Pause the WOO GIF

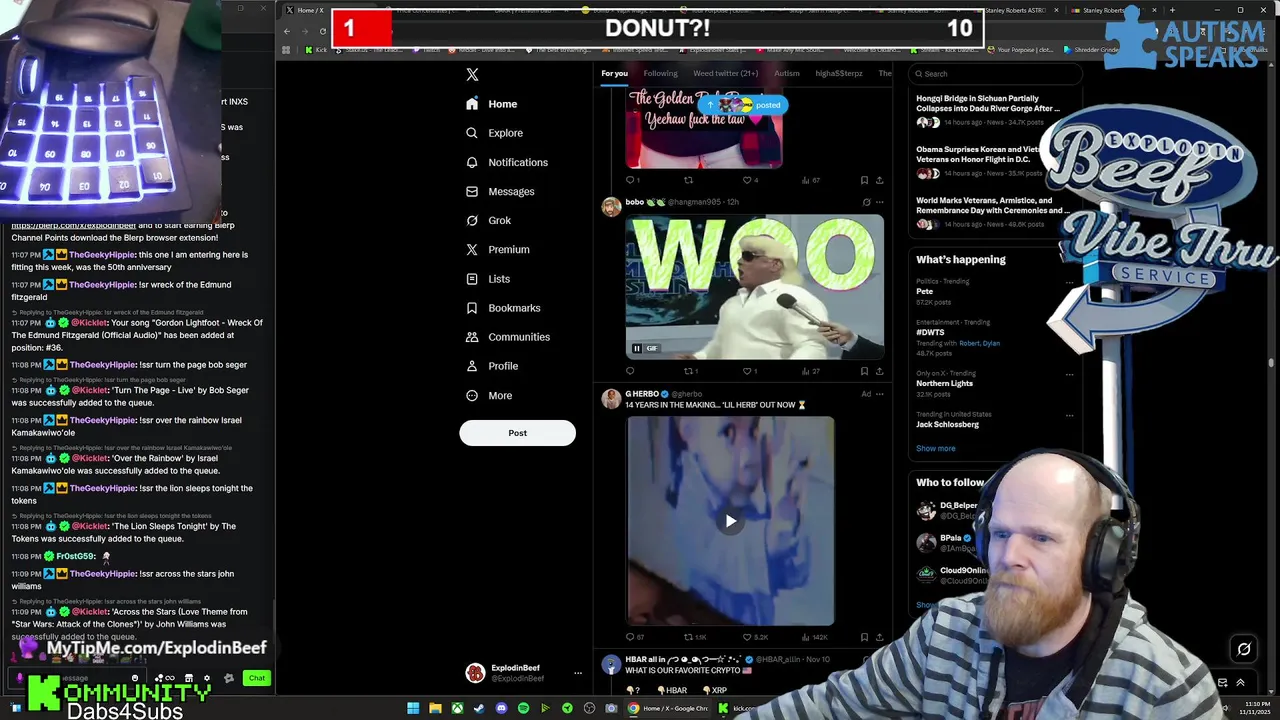[x=636, y=348]
